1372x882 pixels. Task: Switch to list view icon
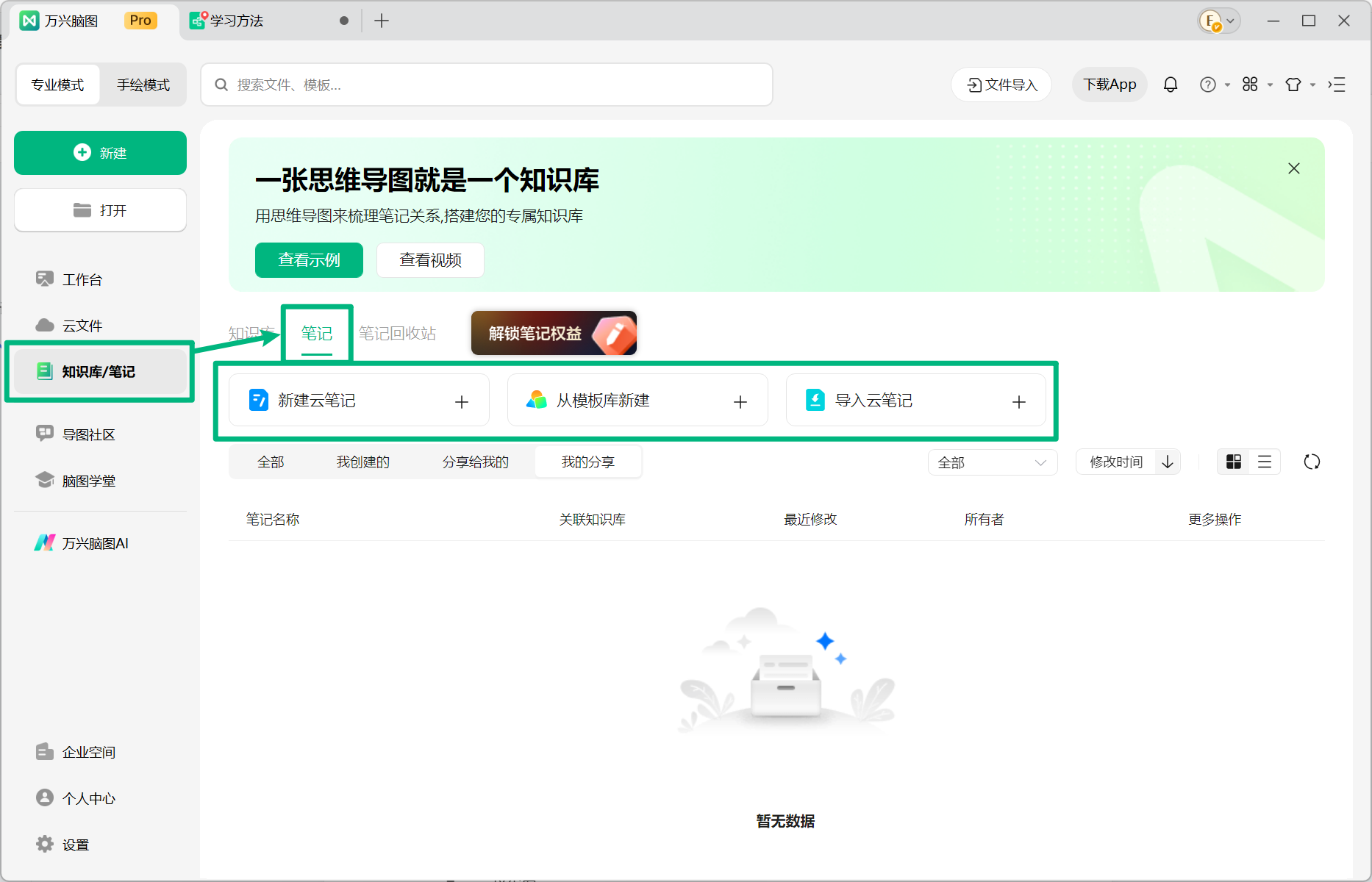pyautogui.click(x=1265, y=462)
